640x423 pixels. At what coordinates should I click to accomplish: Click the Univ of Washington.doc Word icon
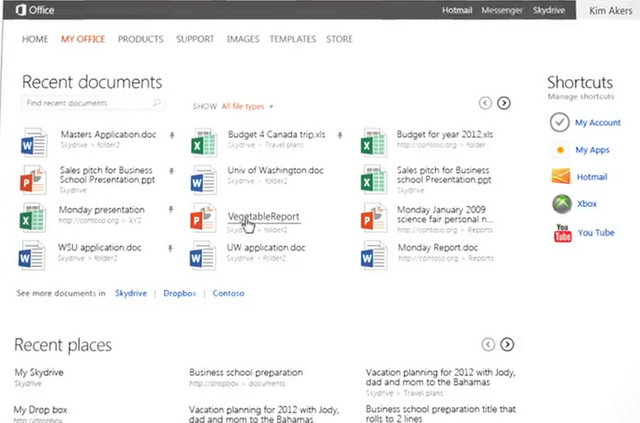pos(204,180)
